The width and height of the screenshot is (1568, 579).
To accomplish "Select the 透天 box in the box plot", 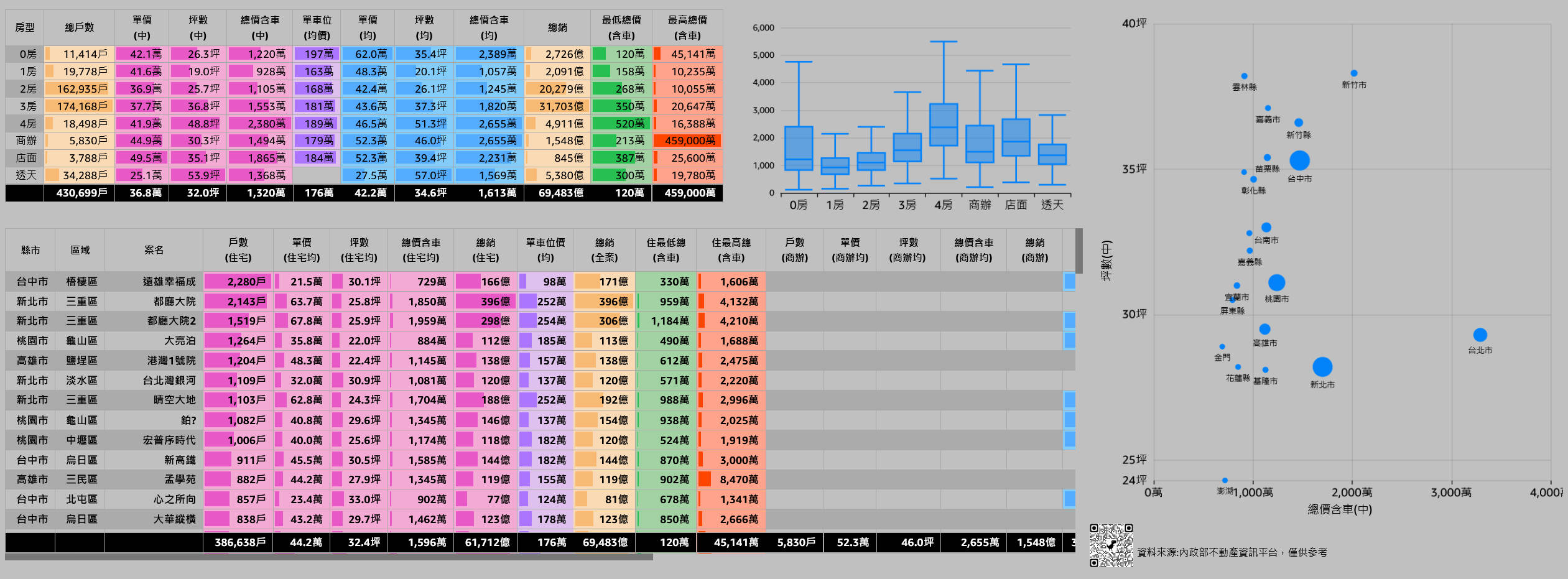I will click(1052, 154).
